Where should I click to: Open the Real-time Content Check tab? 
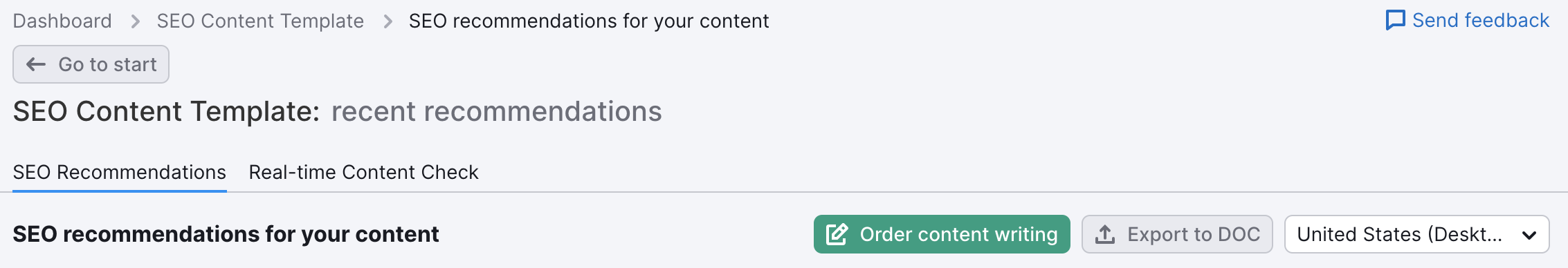364,172
